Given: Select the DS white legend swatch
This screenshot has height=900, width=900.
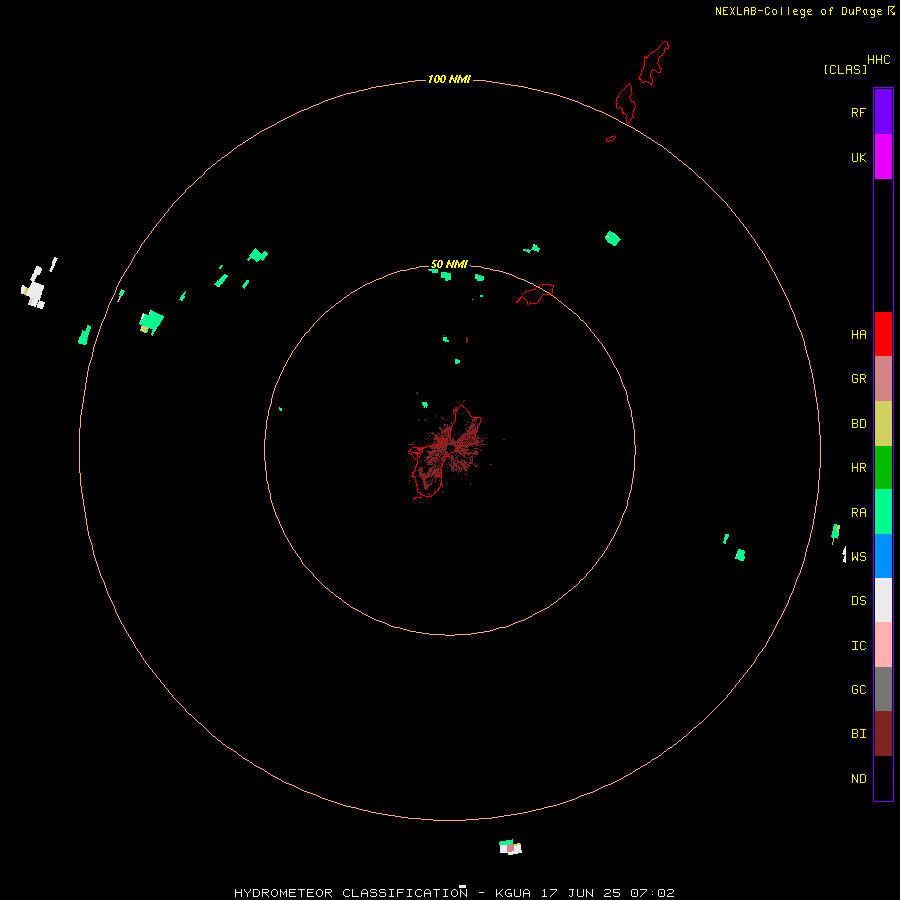Looking at the screenshot, I should [883, 600].
